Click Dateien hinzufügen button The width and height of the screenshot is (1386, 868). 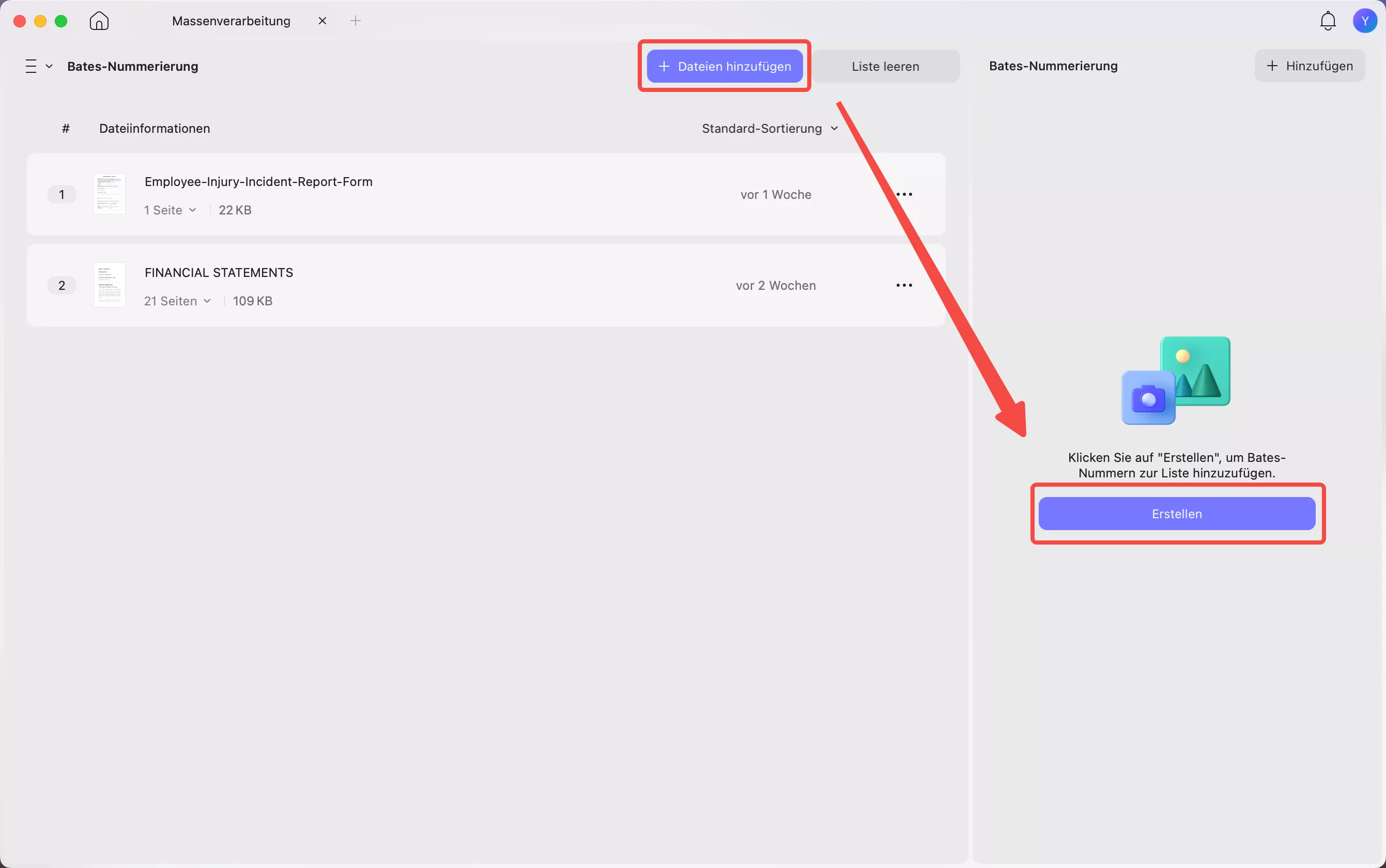click(x=725, y=66)
